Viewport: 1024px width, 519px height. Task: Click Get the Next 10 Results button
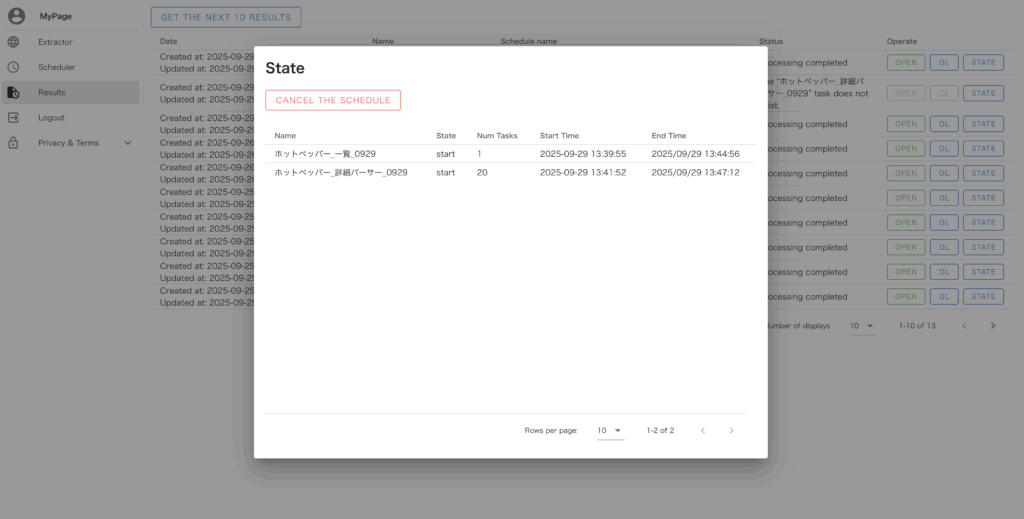[225, 17]
